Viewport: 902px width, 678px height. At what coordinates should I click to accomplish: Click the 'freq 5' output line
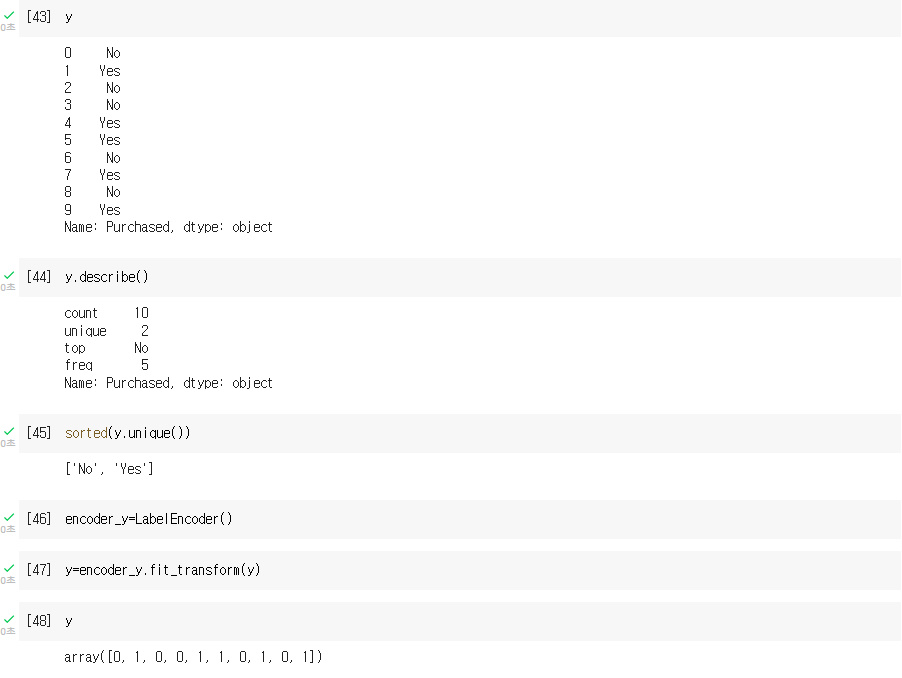tap(106, 365)
